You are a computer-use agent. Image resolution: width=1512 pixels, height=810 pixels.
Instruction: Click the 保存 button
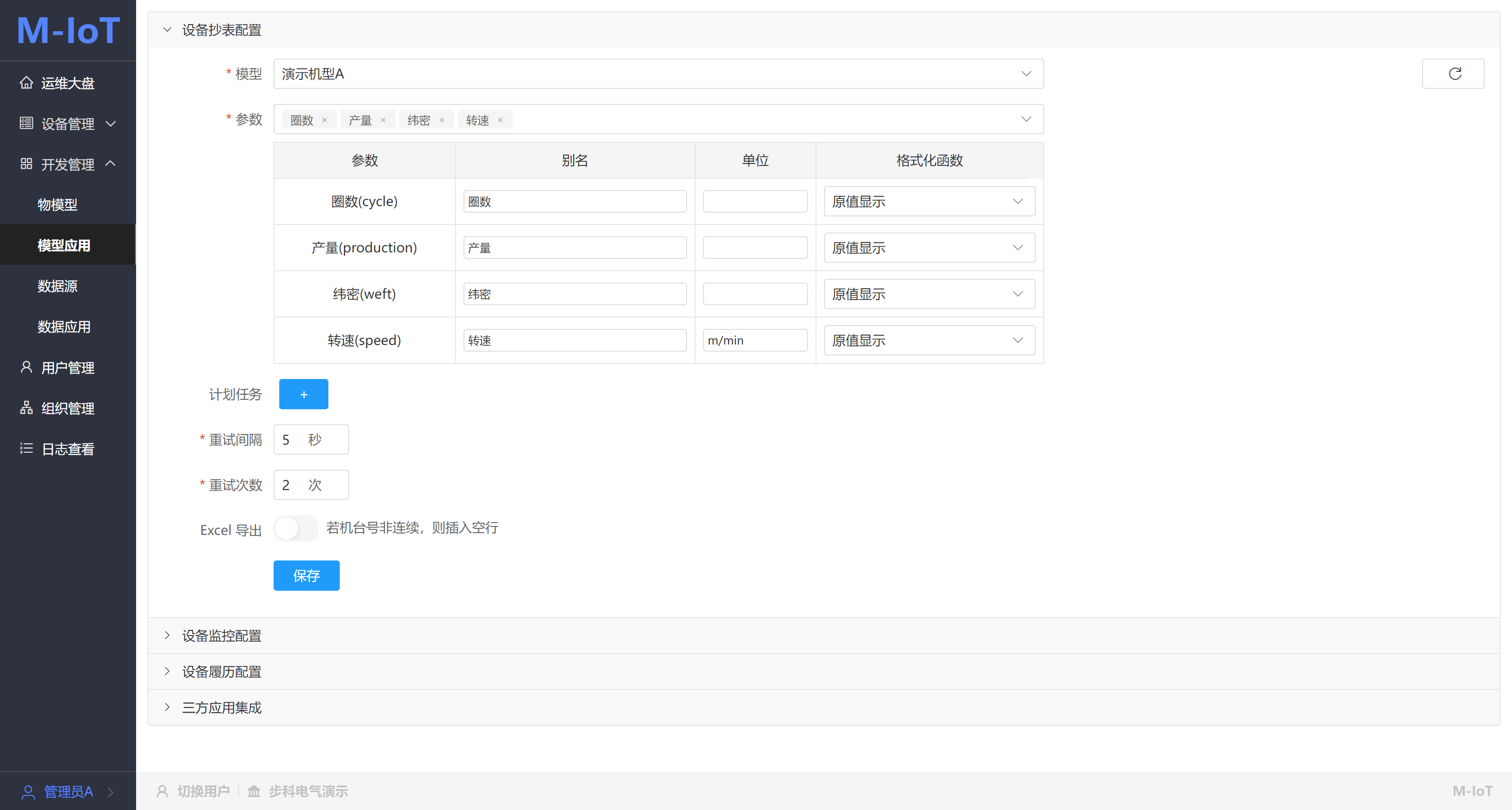click(306, 576)
